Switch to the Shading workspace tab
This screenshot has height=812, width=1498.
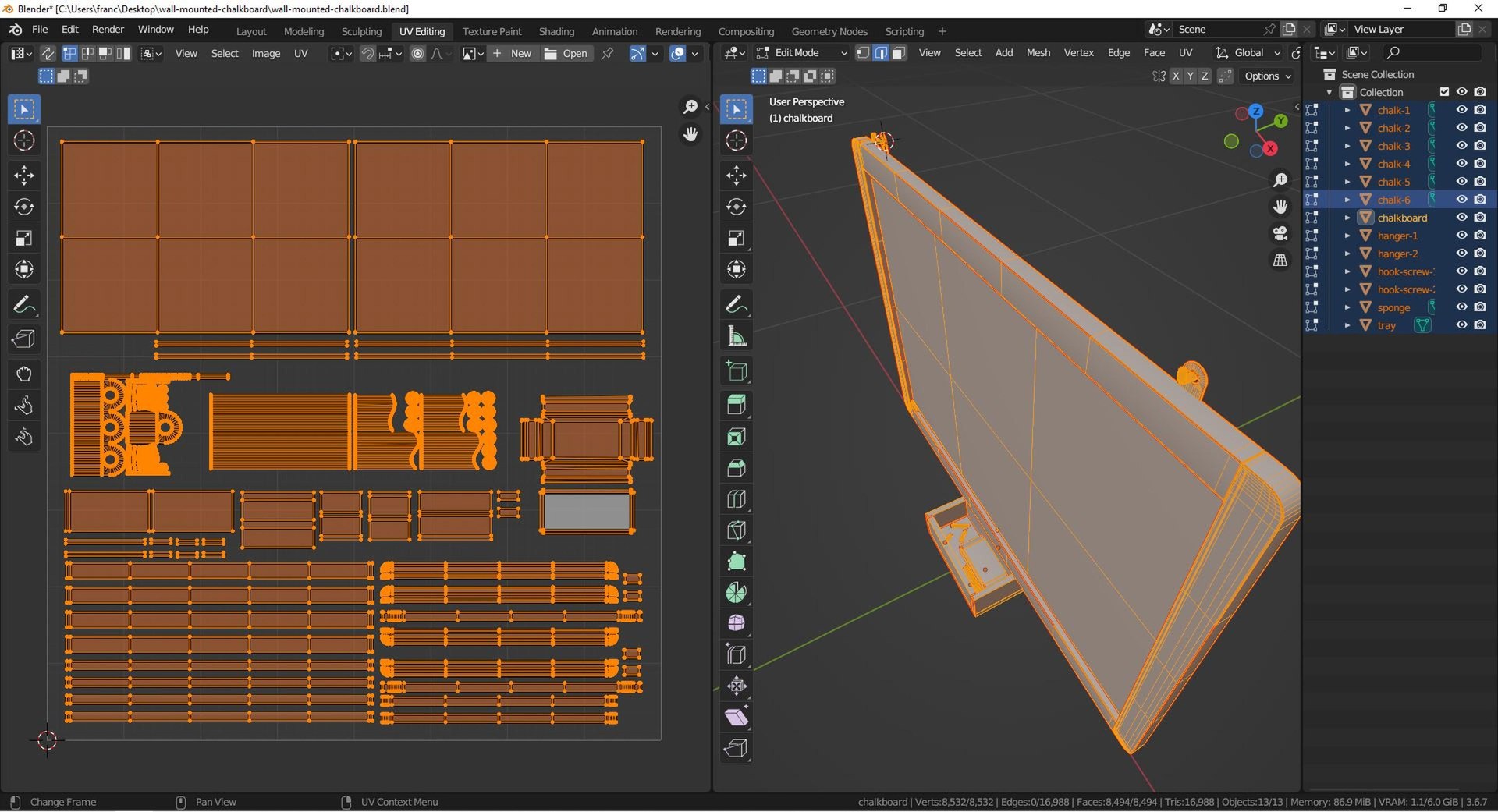556,31
